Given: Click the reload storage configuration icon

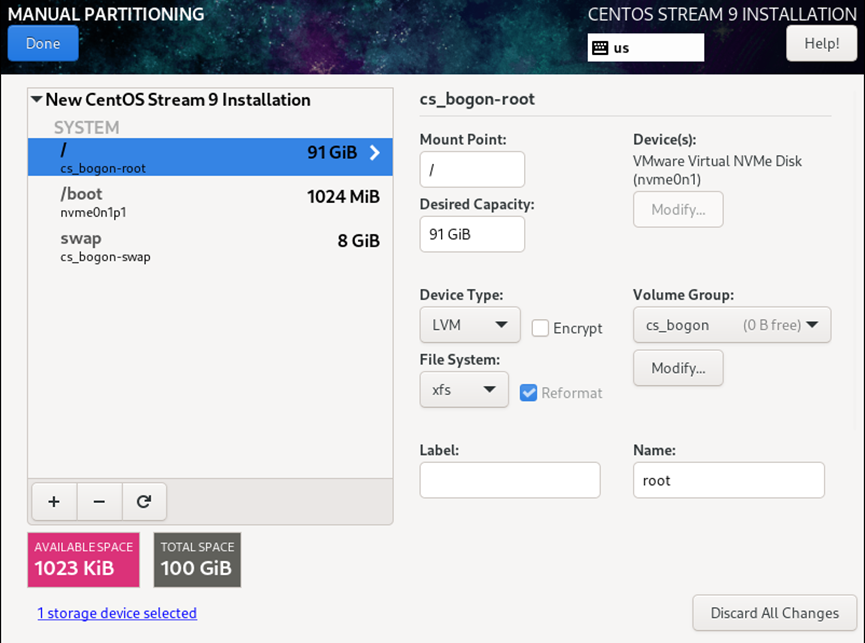Looking at the screenshot, I should [x=144, y=502].
